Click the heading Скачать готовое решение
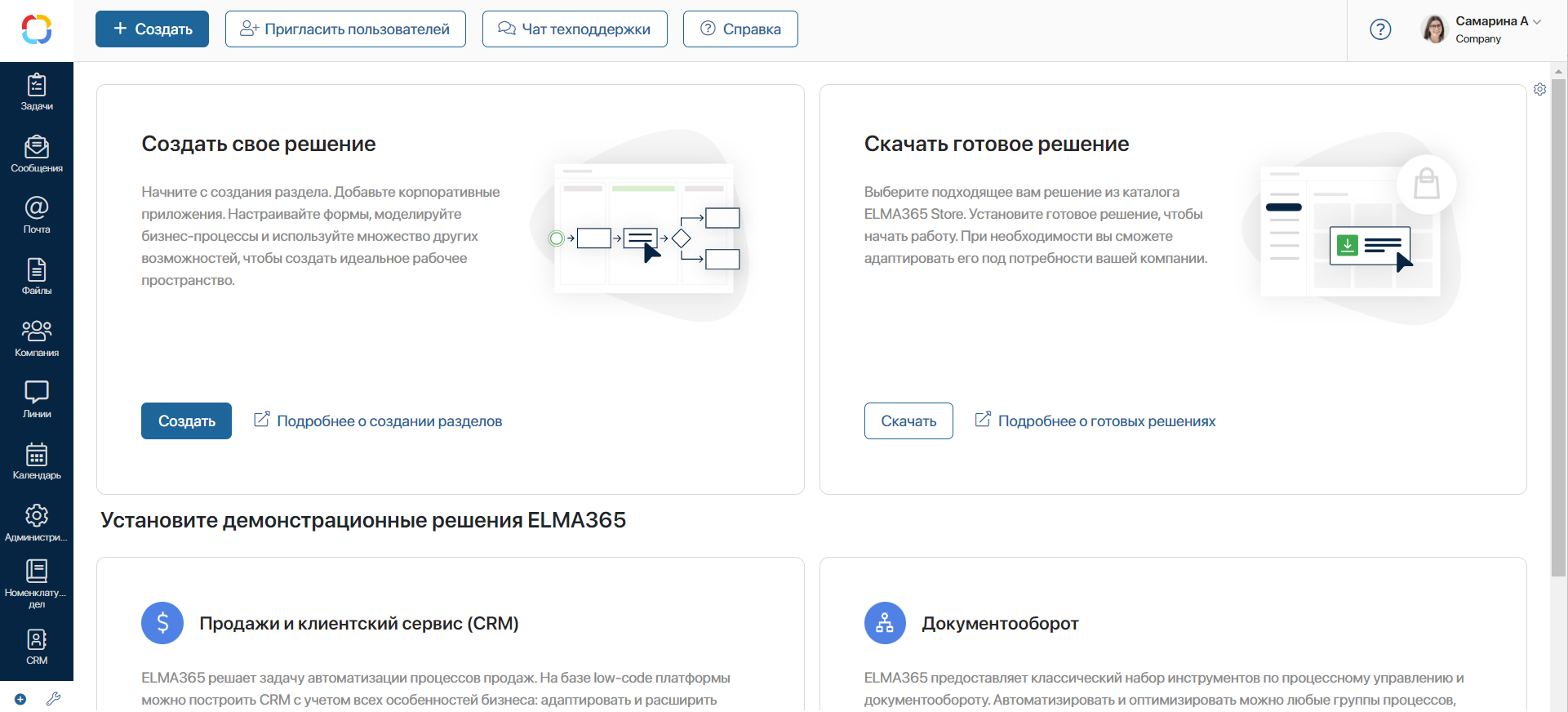This screenshot has height=712, width=1568. point(997,144)
